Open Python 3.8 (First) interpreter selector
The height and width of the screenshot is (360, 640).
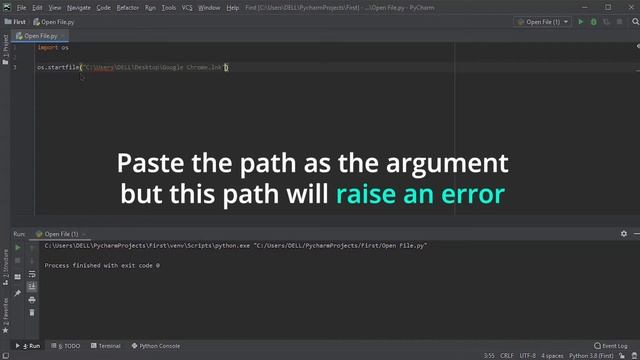click(x=591, y=356)
